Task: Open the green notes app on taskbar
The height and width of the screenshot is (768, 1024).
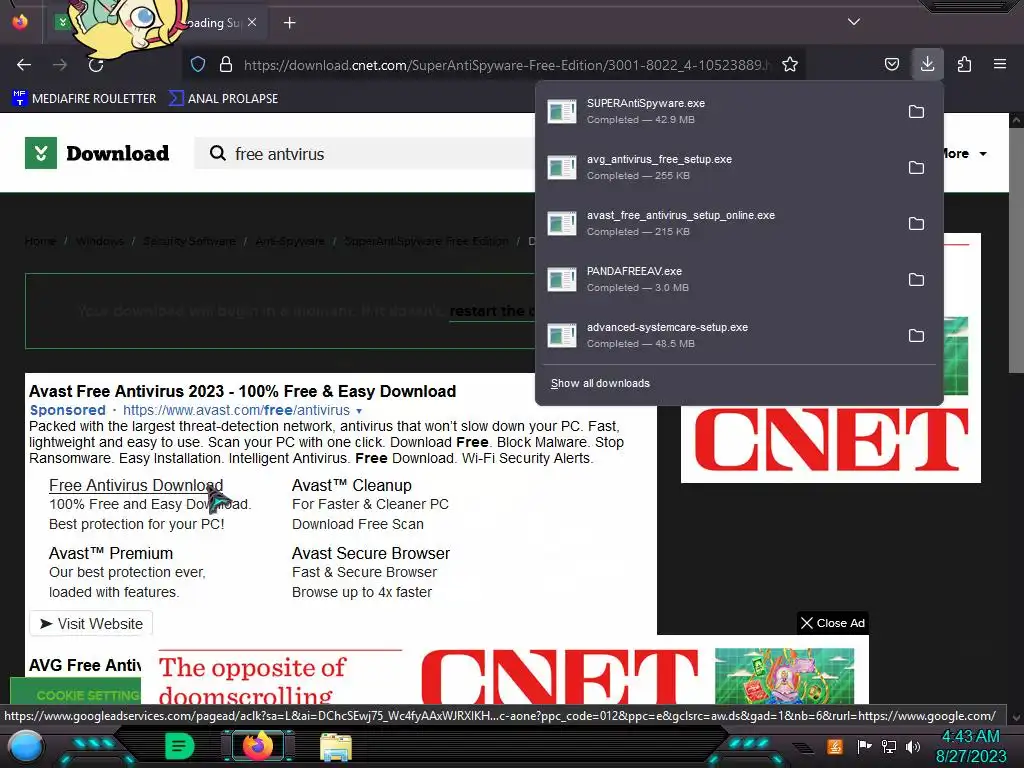Action: (x=180, y=746)
